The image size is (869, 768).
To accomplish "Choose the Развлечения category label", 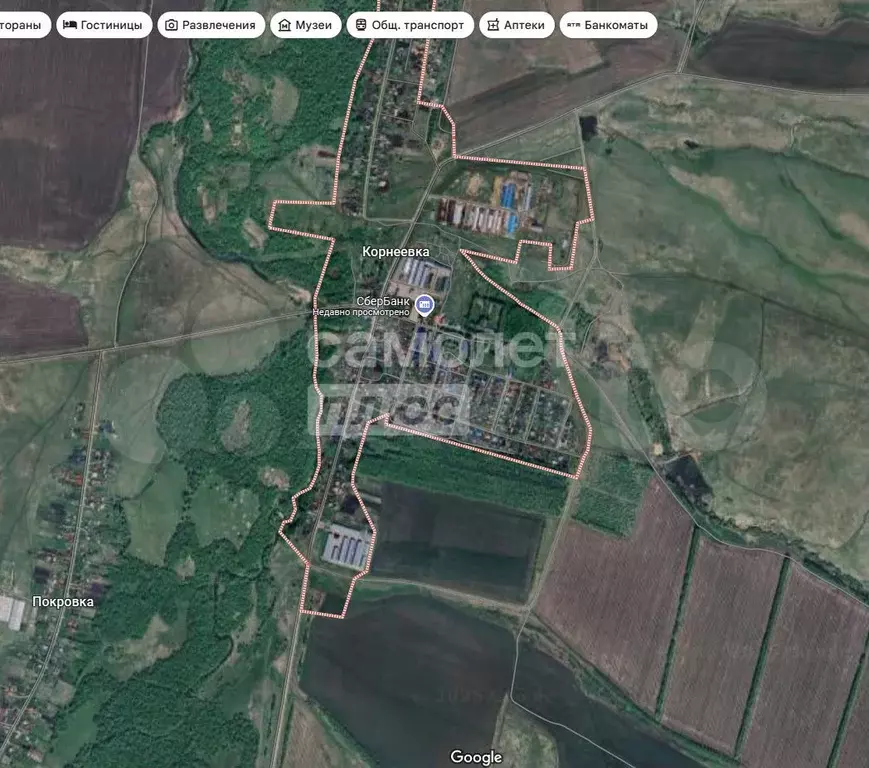I will (219, 25).
